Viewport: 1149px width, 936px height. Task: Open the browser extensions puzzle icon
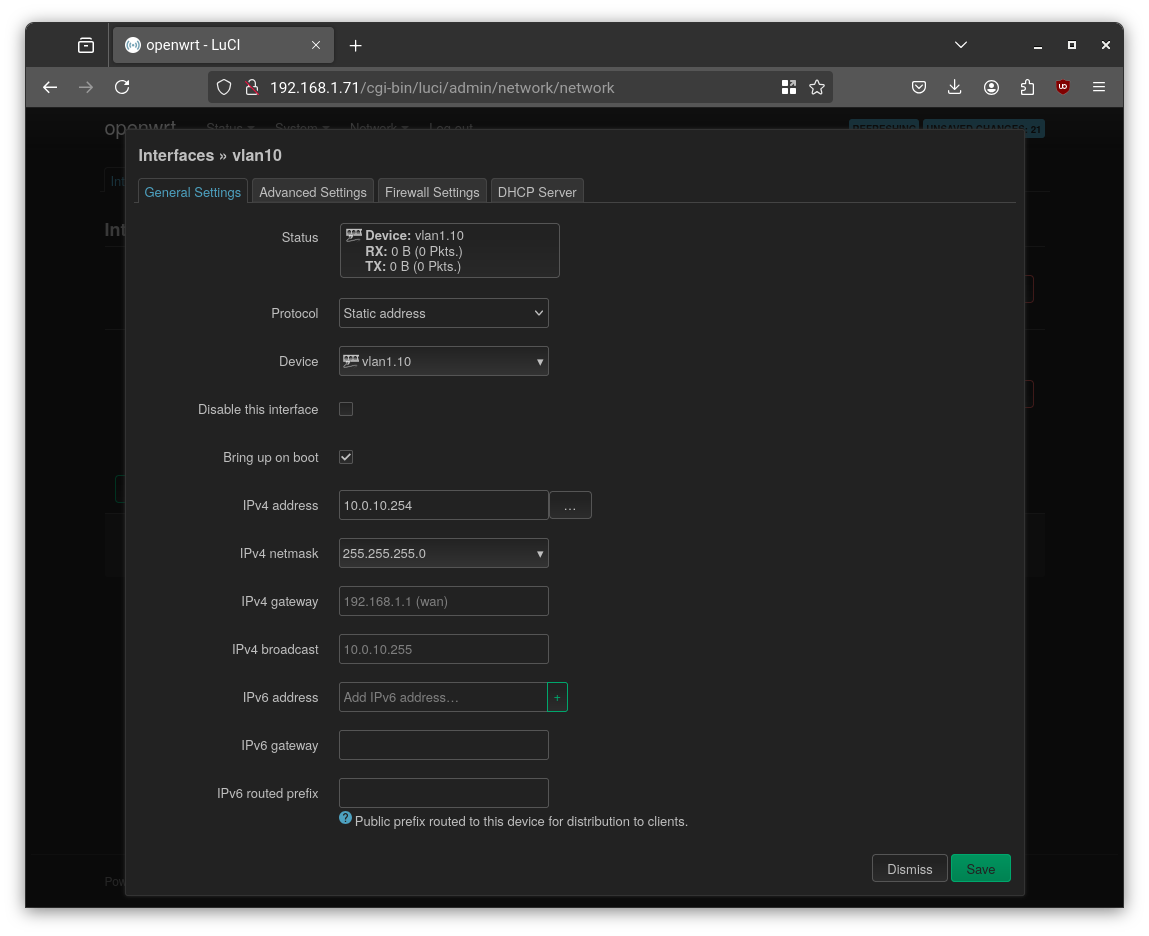point(1027,87)
